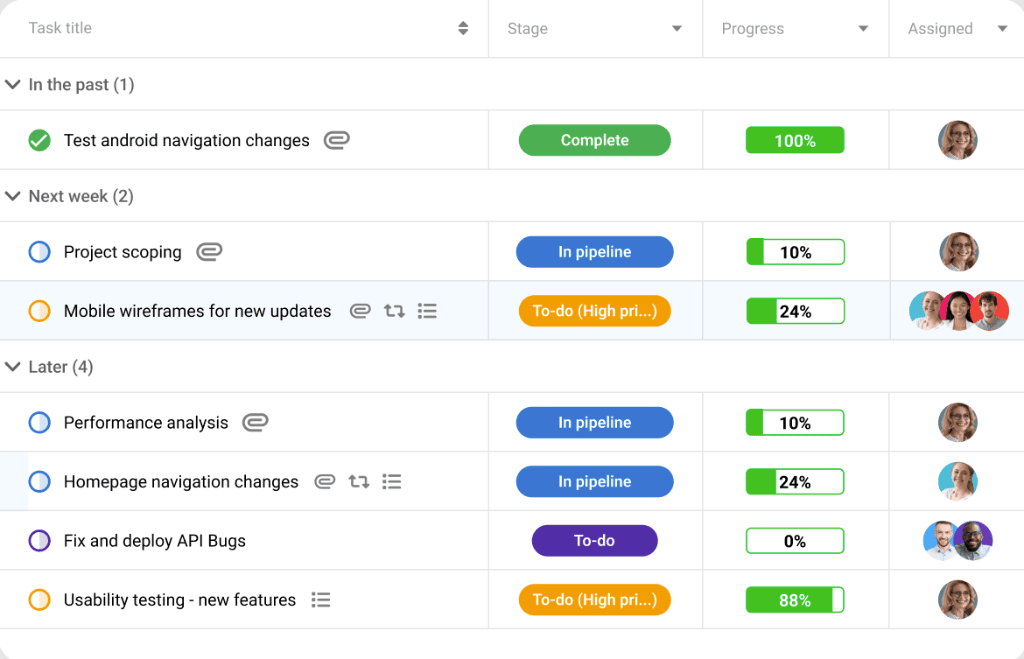Click assignee avatars for Mobile wireframes task
The image size is (1024, 659).
(959, 311)
